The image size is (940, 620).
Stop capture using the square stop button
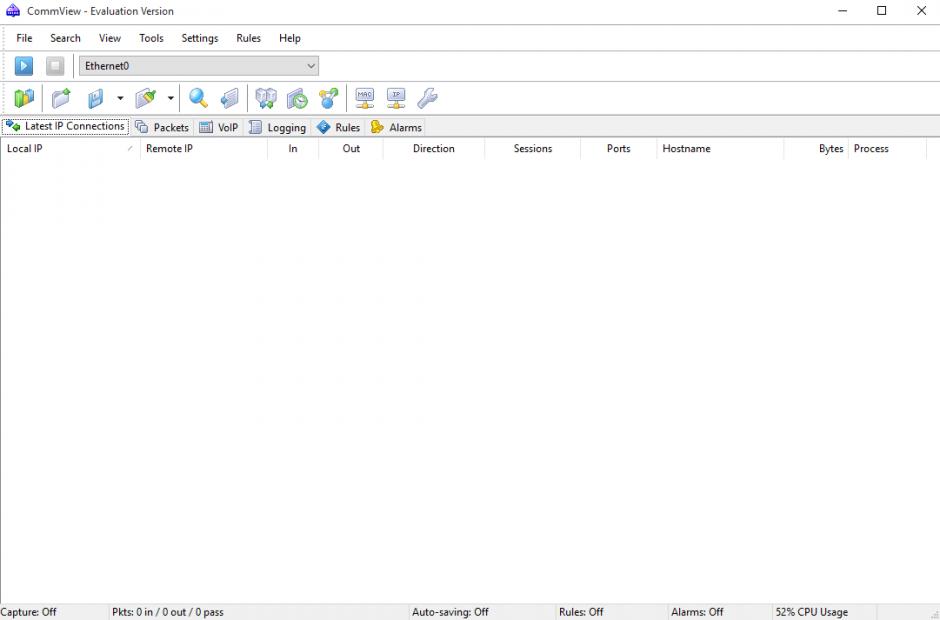coord(55,66)
